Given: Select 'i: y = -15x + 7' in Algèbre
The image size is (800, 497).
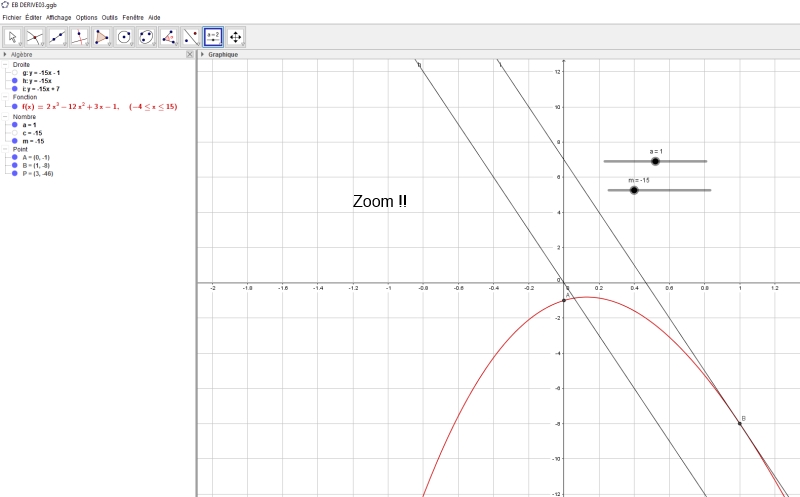Looking at the screenshot, I should click(41, 89).
